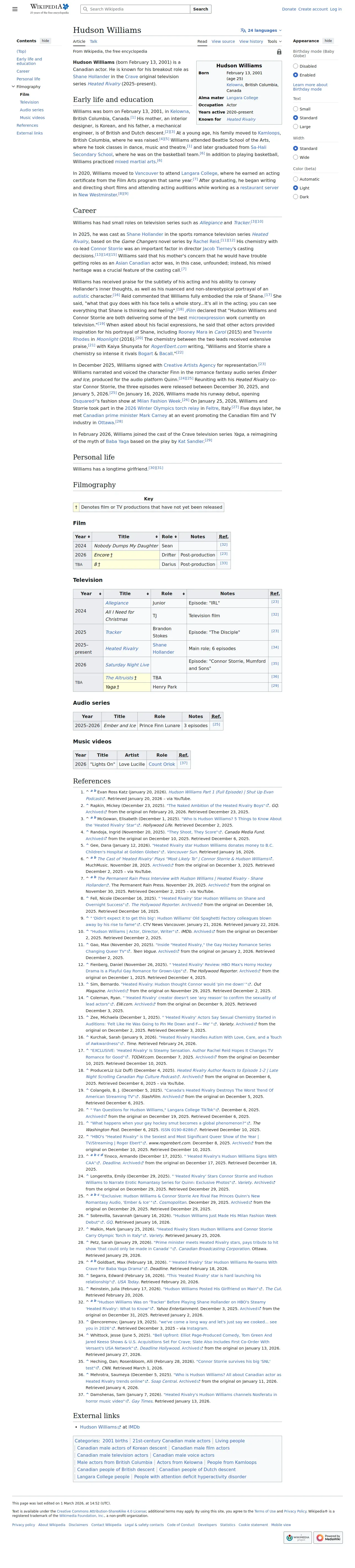Sort Television table by Role arrow

(183, 593)
